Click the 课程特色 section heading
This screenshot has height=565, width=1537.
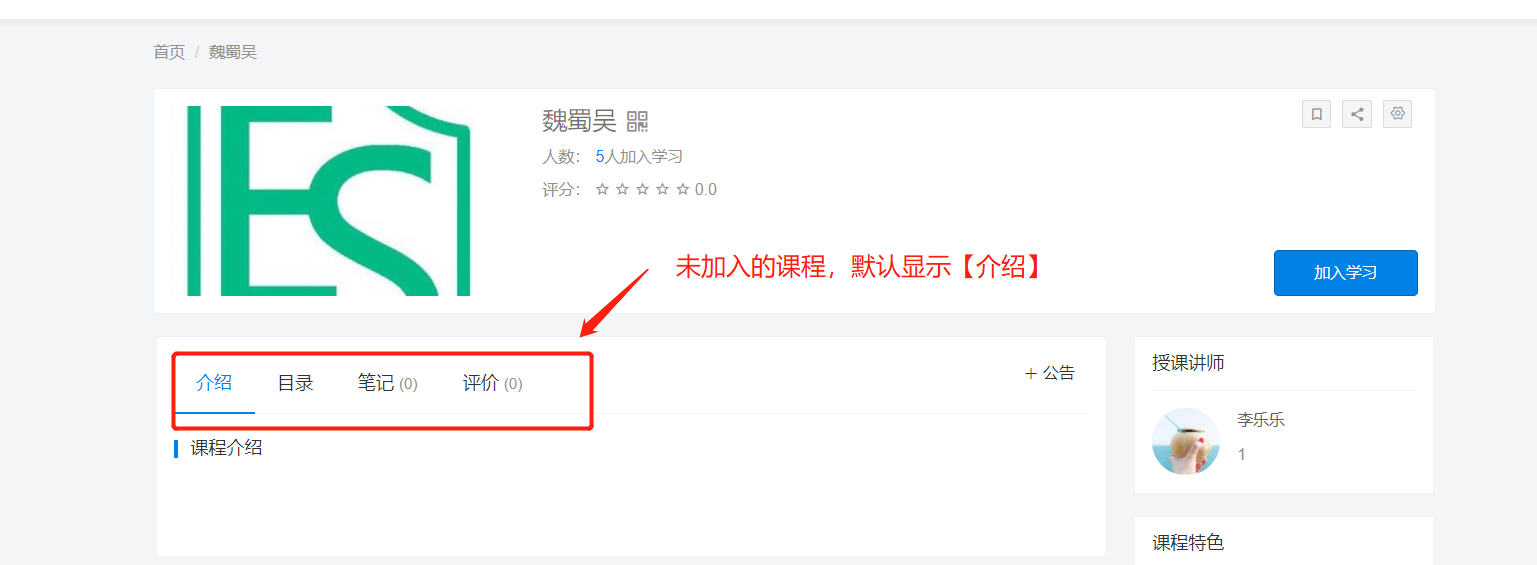coord(1188,542)
